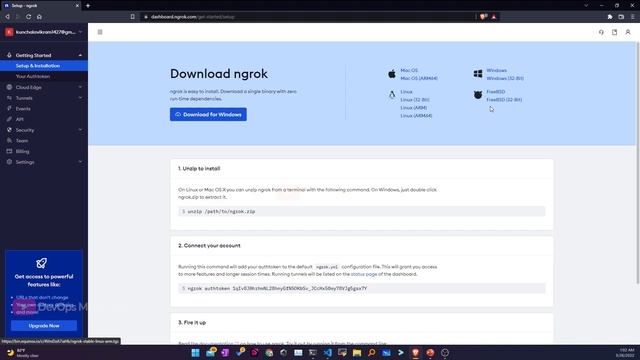Expand the Security menu
The height and width of the screenshot is (360, 640).
(x=80, y=130)
